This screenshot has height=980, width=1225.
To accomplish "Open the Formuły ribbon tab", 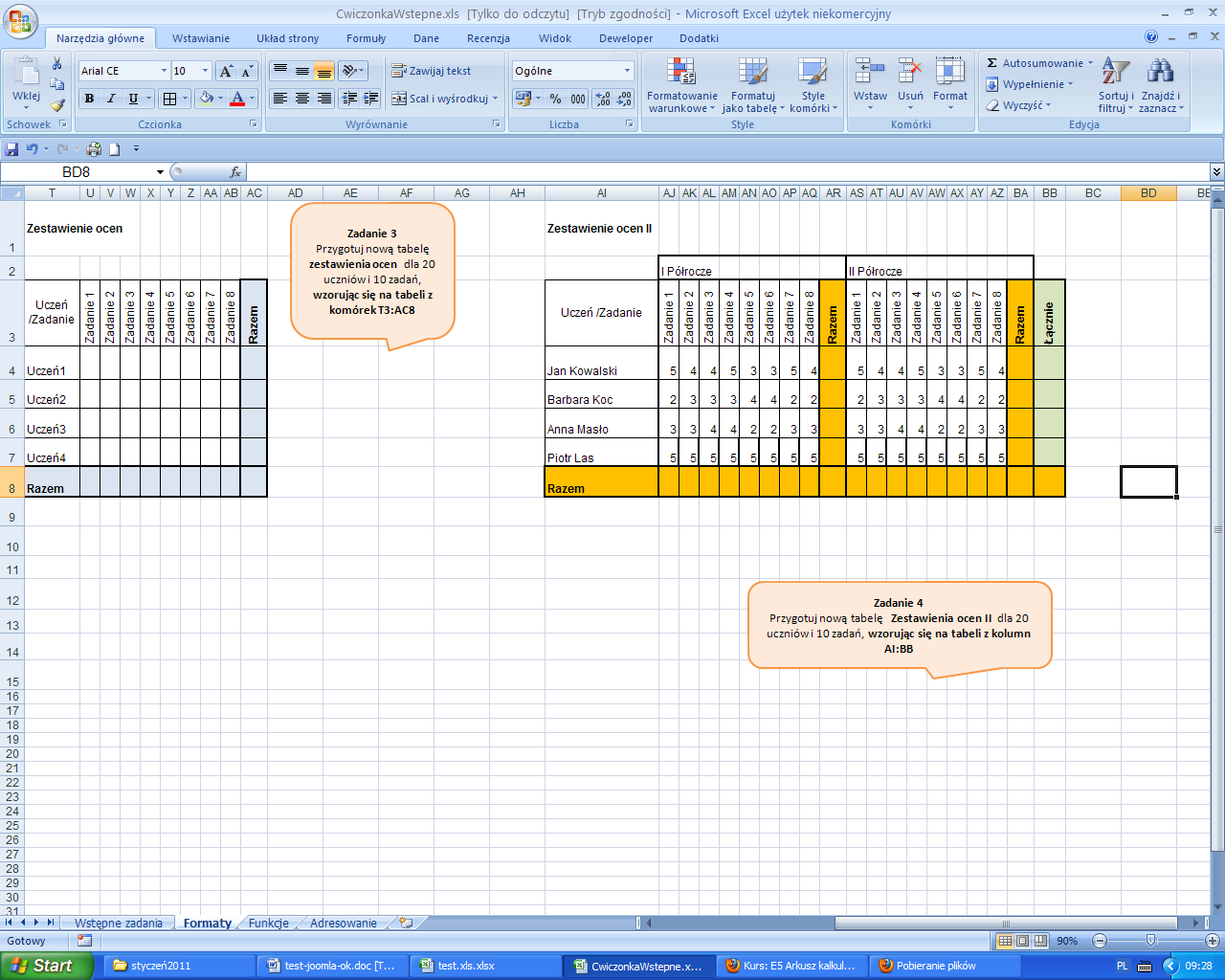I will pyautogui.click(x=366, y=38).
